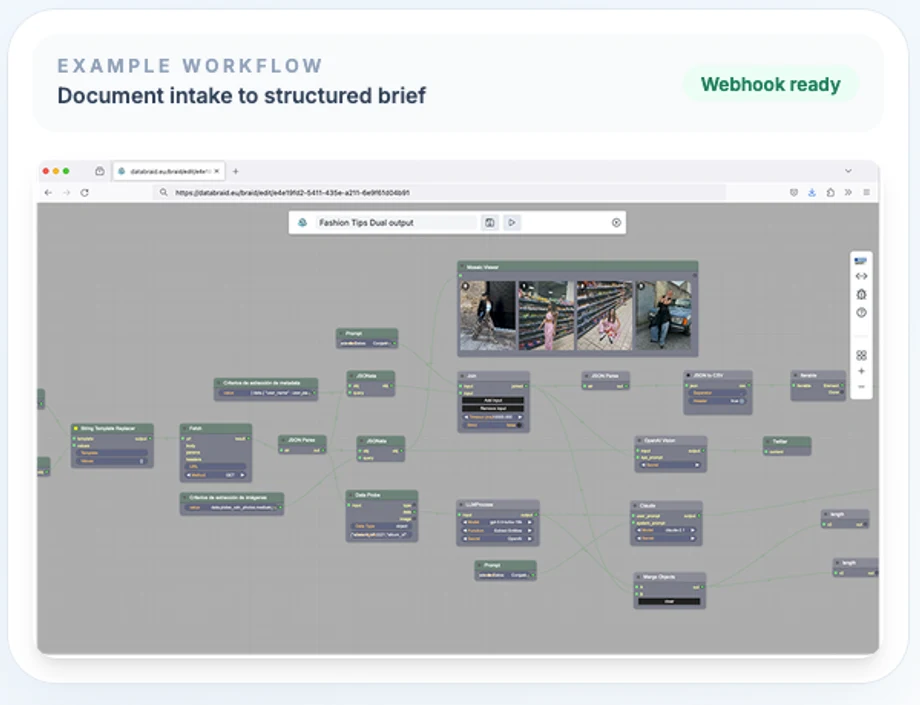Select the databraid.eu browser tab
The image size is (920, 705).
[x=169, y=171]
